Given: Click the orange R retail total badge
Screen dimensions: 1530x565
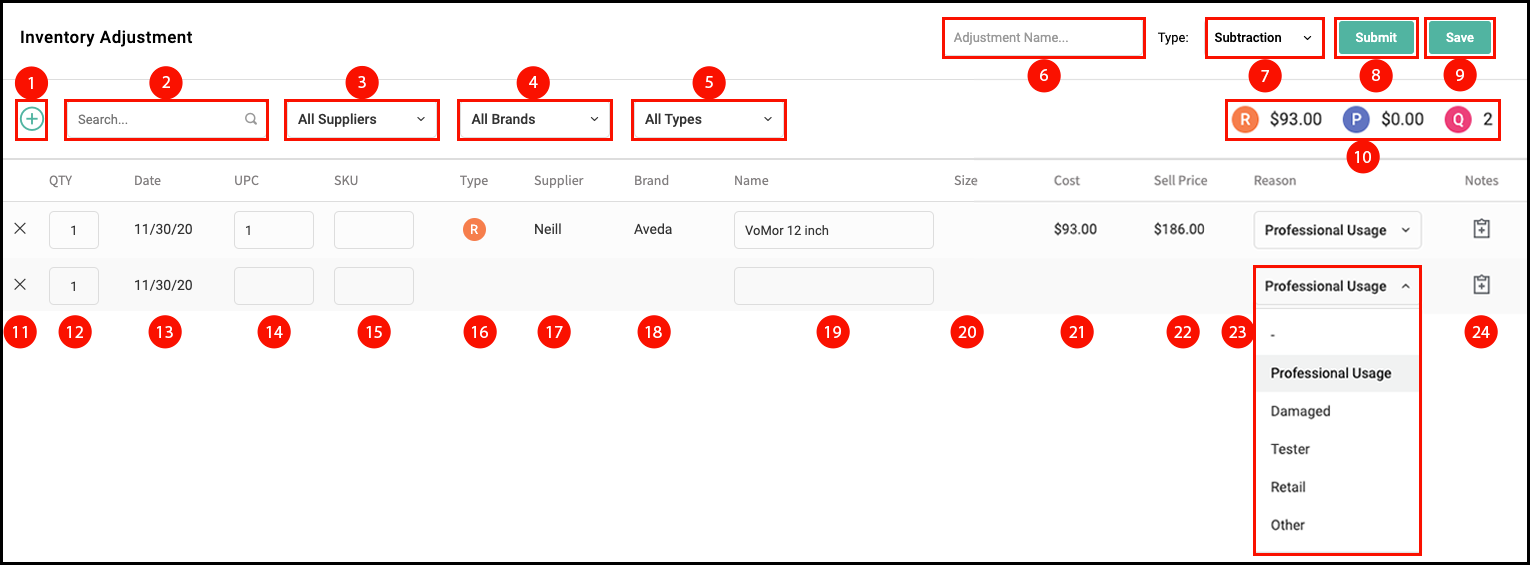Looking at the screenshot, I should [x=1245, y=119].
